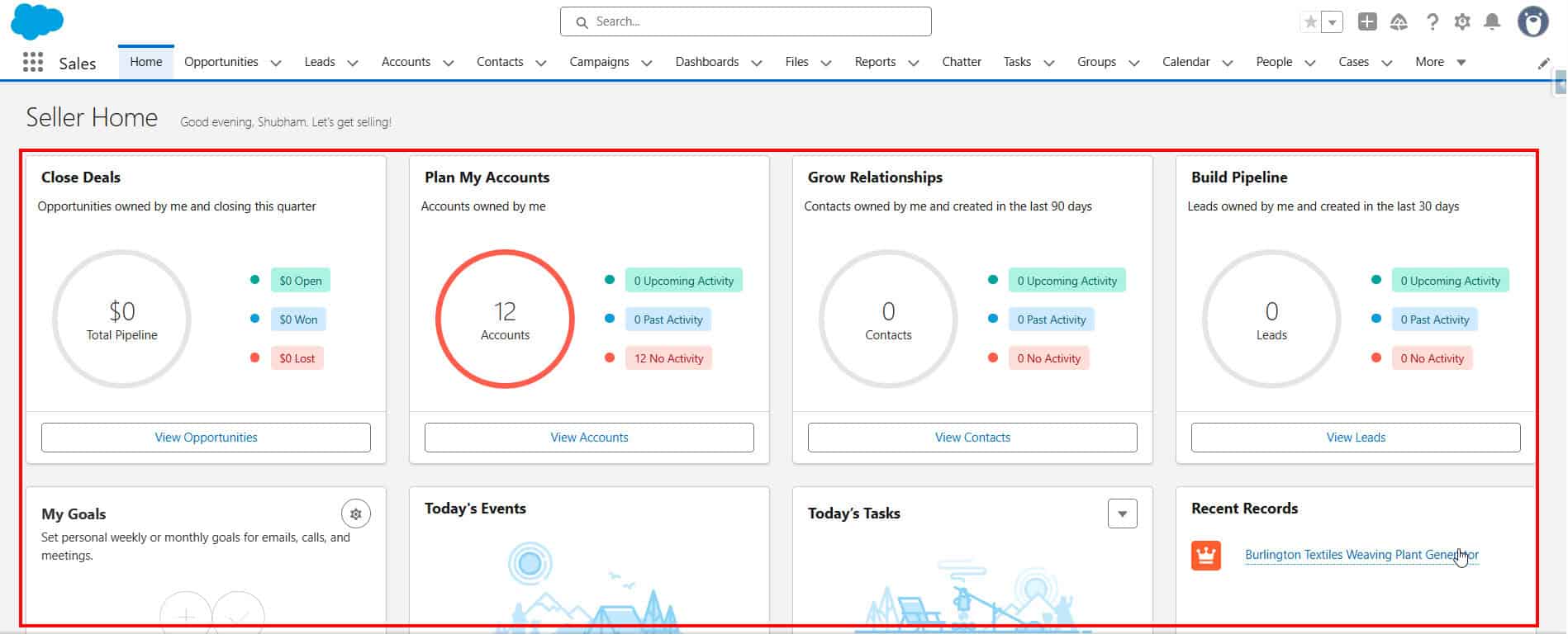The width and height of the screenshot is (1568, 639).
Task: Open the Today's Tasks filter dropdown
Action: click(x=1122, y=514)
